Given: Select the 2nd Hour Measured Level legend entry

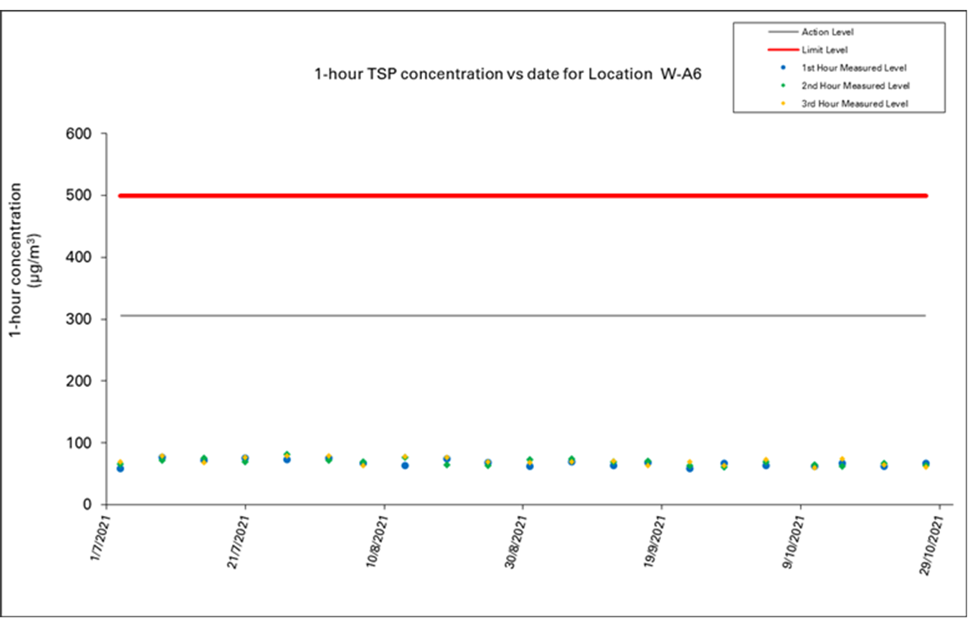Looking at the screenshot, I should [x=855, y=86].
